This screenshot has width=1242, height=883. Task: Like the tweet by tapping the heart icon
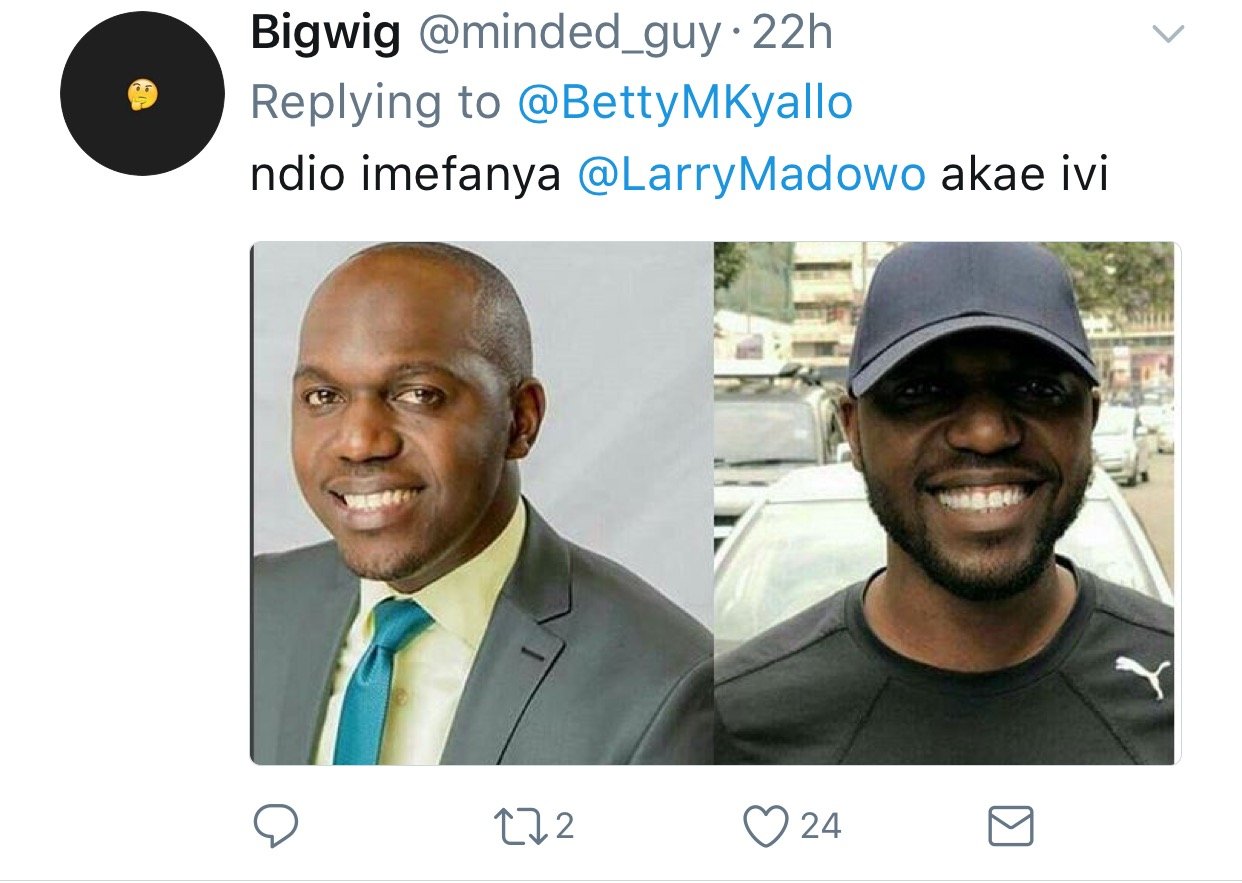766,827
